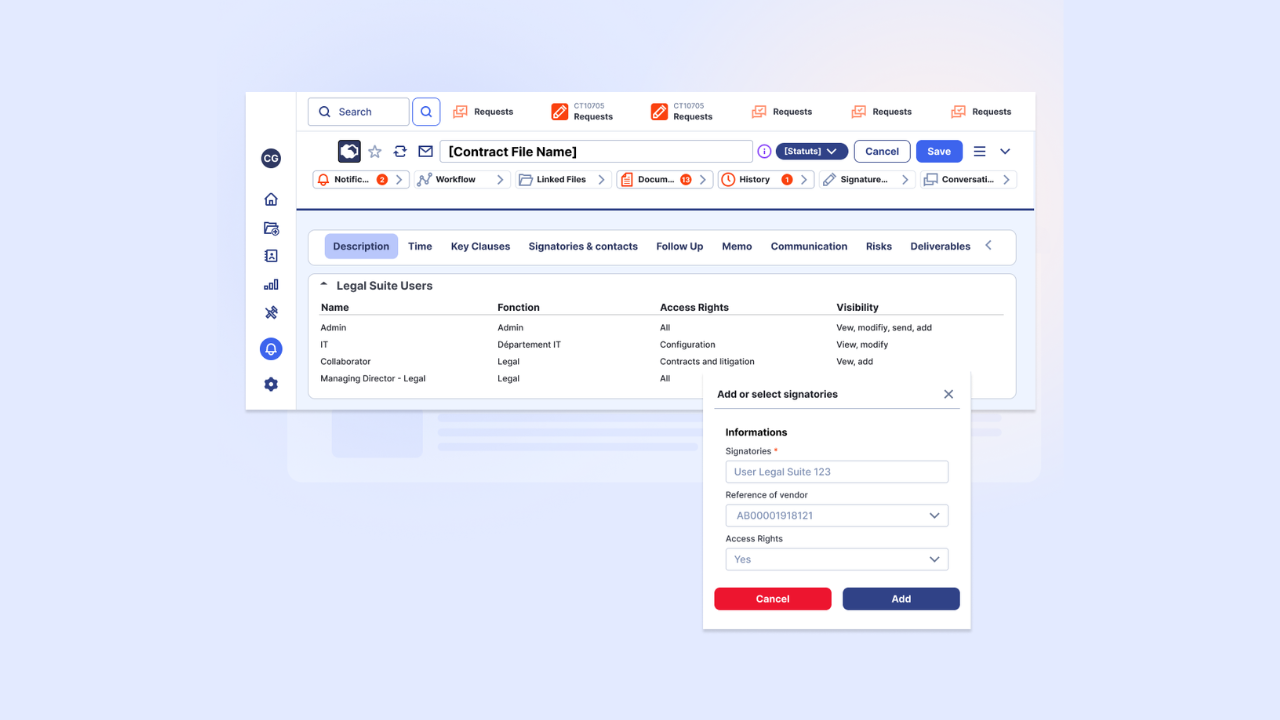This screenshot has width=1280, height=720.
Task: Open the [Statuts] dropdown
Action: 812,151
